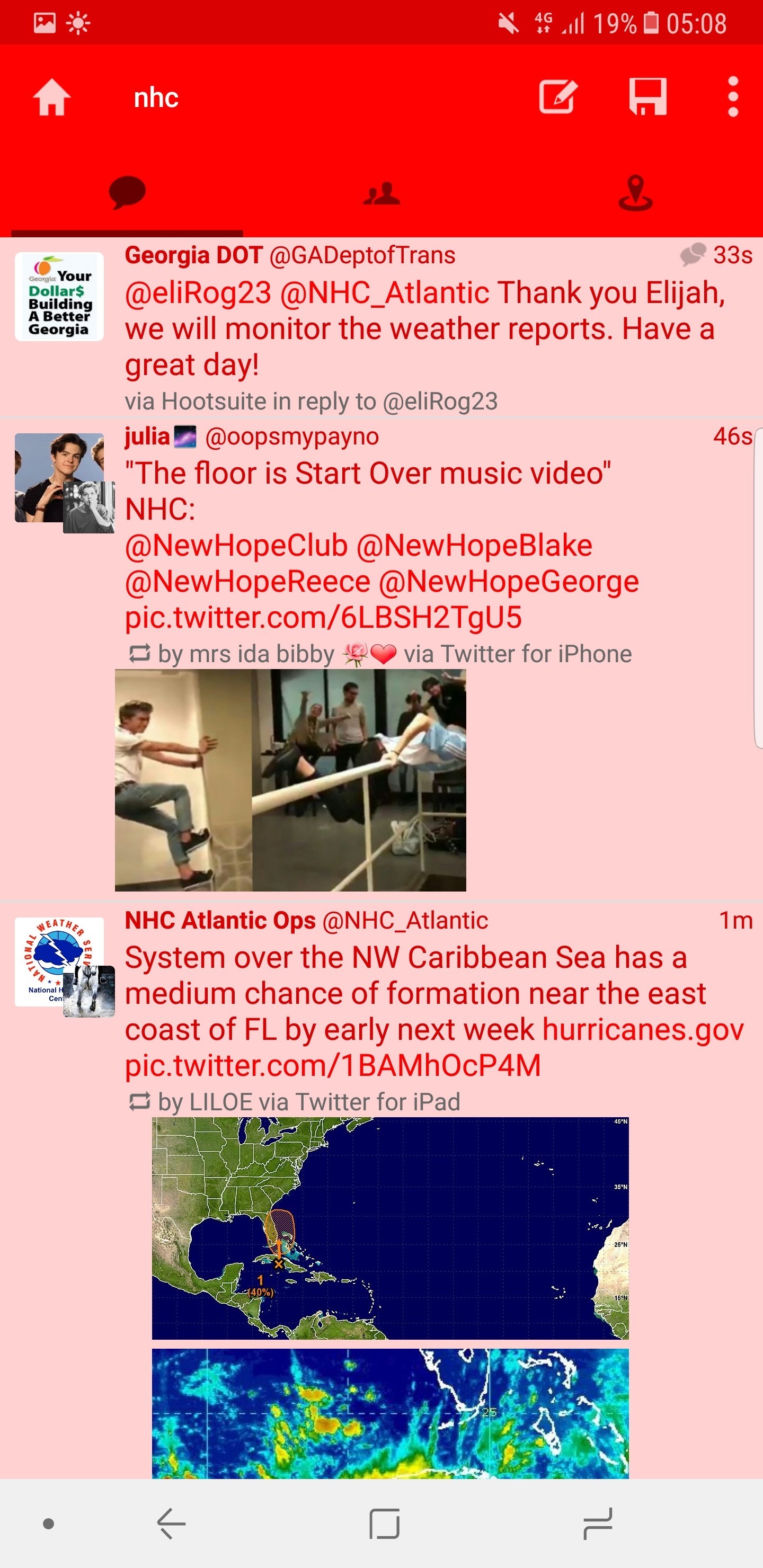Open the hurricanes.gov link

(x=643, y=1029)
